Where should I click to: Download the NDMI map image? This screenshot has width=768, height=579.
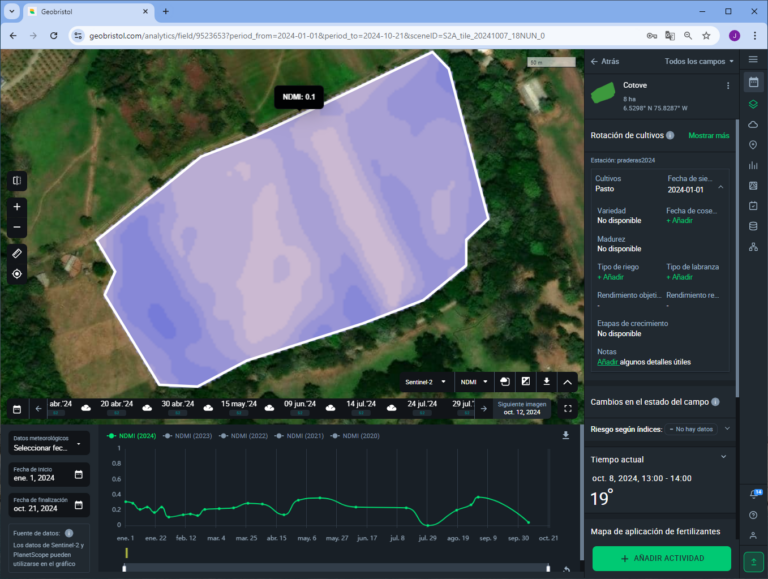[x=547, y=381]
